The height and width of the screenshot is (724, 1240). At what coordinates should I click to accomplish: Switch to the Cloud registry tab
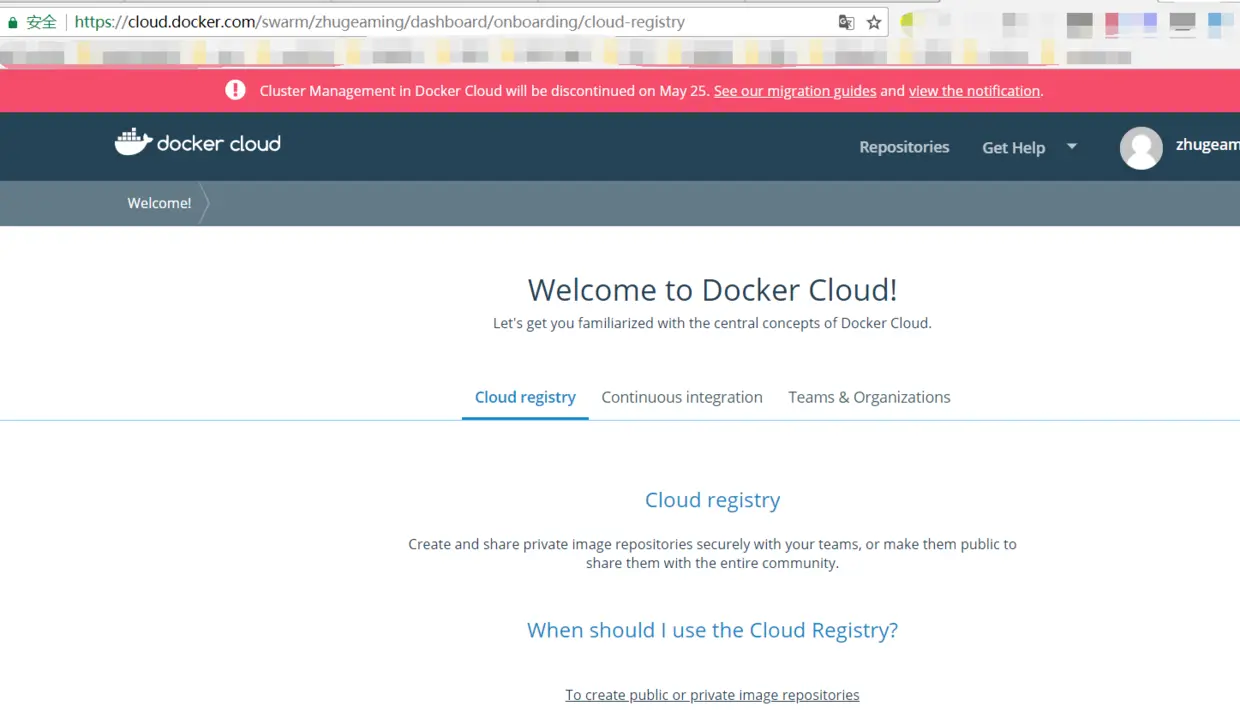tap(525, 397)
